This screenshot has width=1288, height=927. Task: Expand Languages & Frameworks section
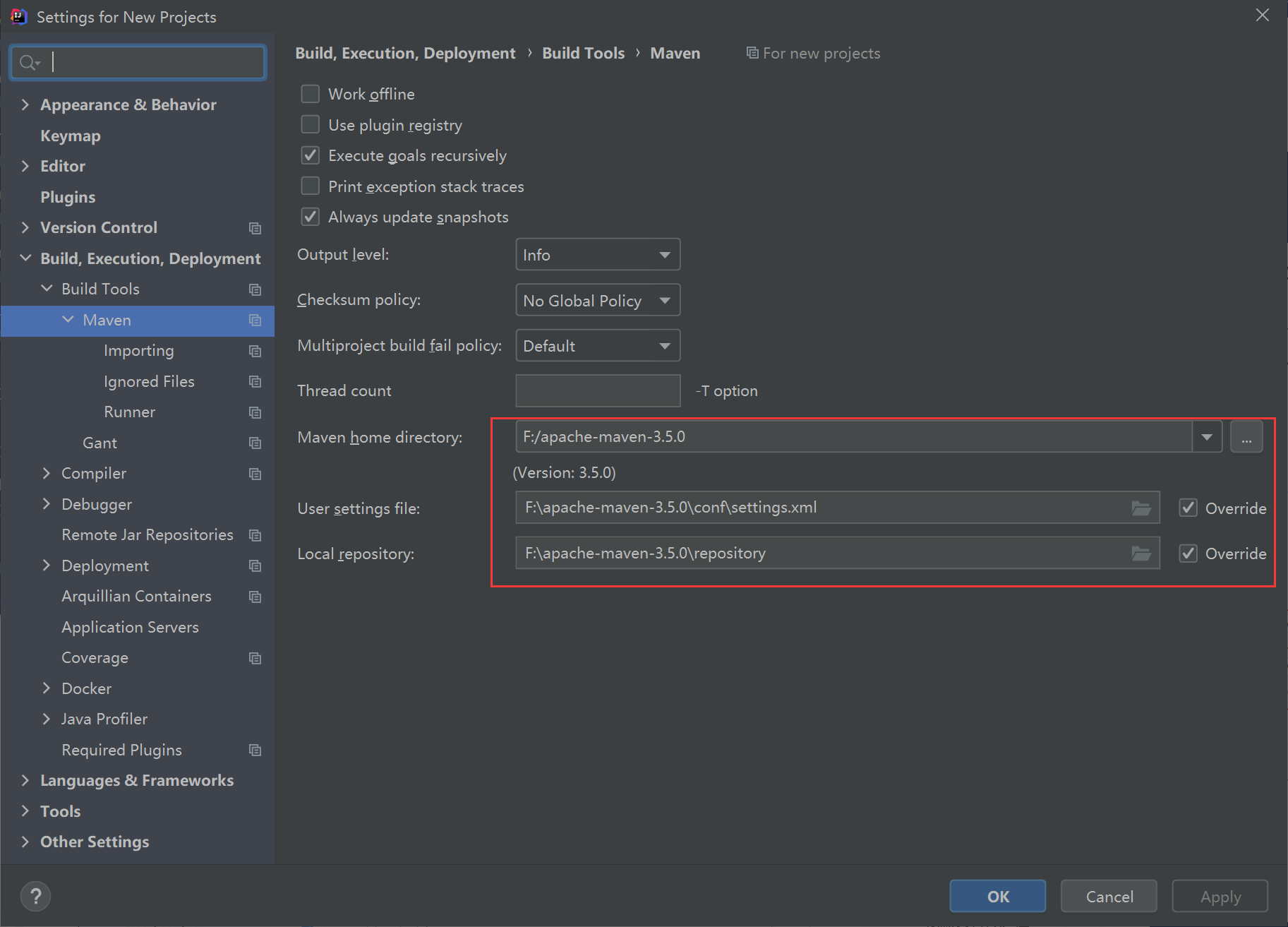pos(25,780)
